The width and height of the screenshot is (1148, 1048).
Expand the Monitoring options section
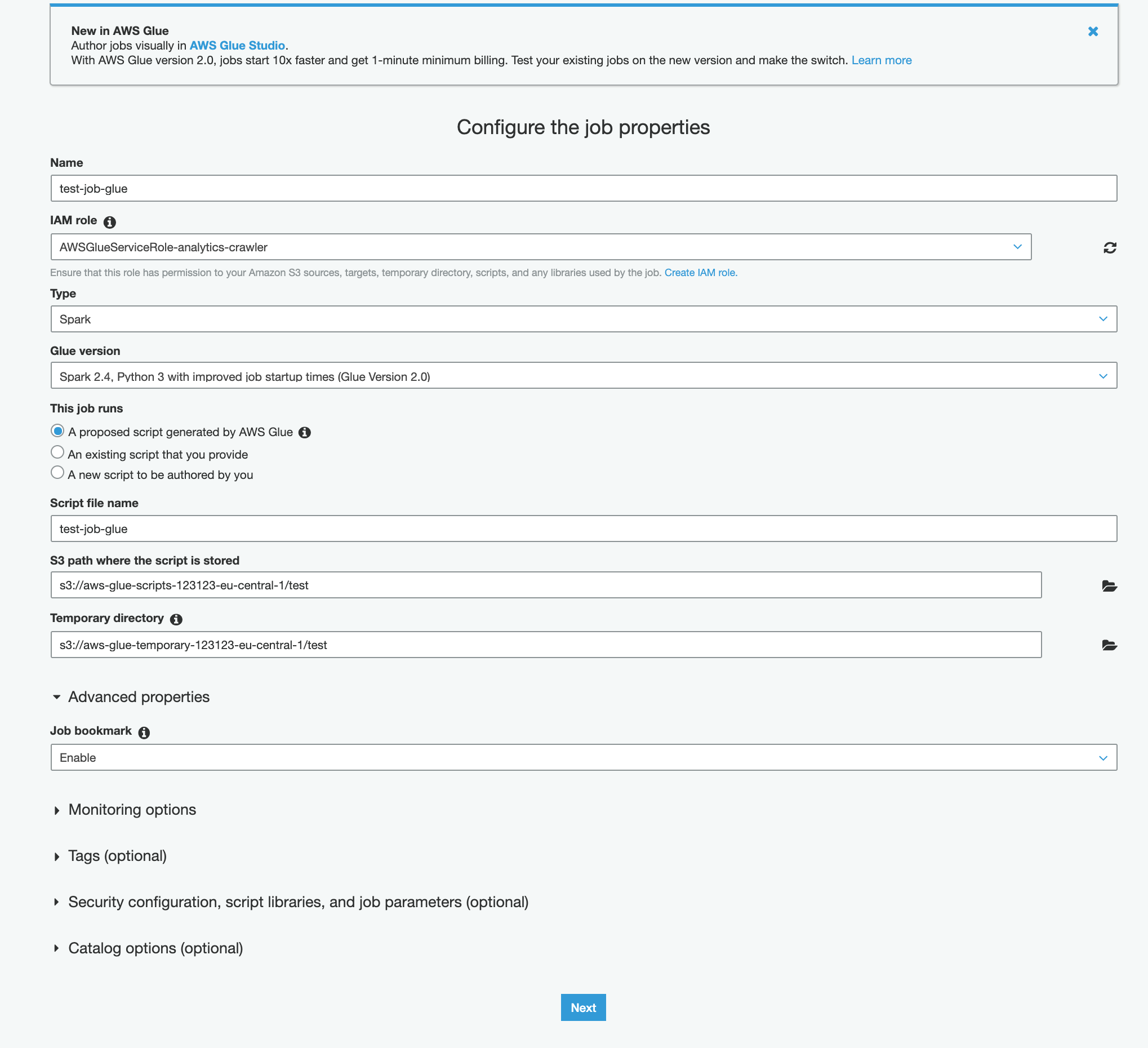point(132,810)
